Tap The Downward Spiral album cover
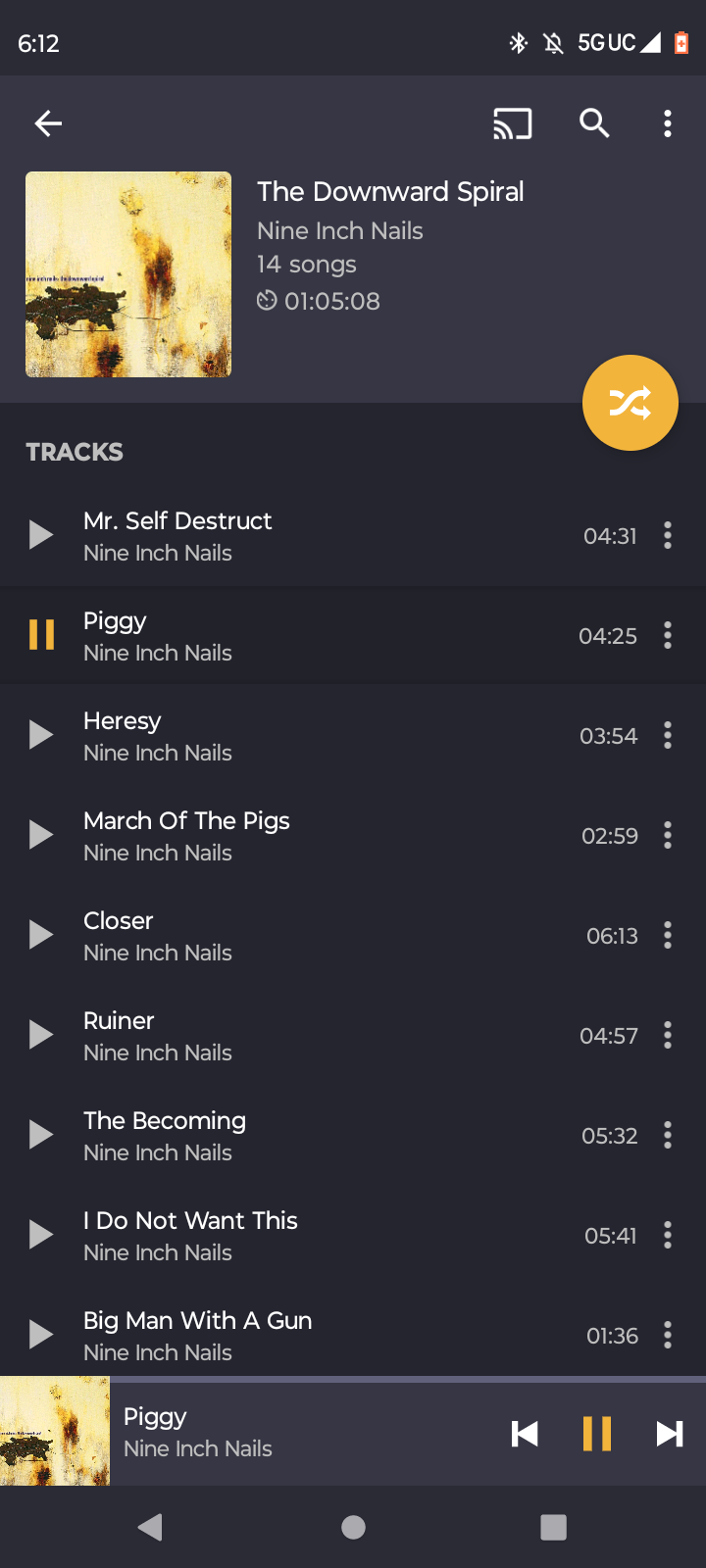Image resolution: width=706 pixels, height=1568 pixels. click(128, 274)
